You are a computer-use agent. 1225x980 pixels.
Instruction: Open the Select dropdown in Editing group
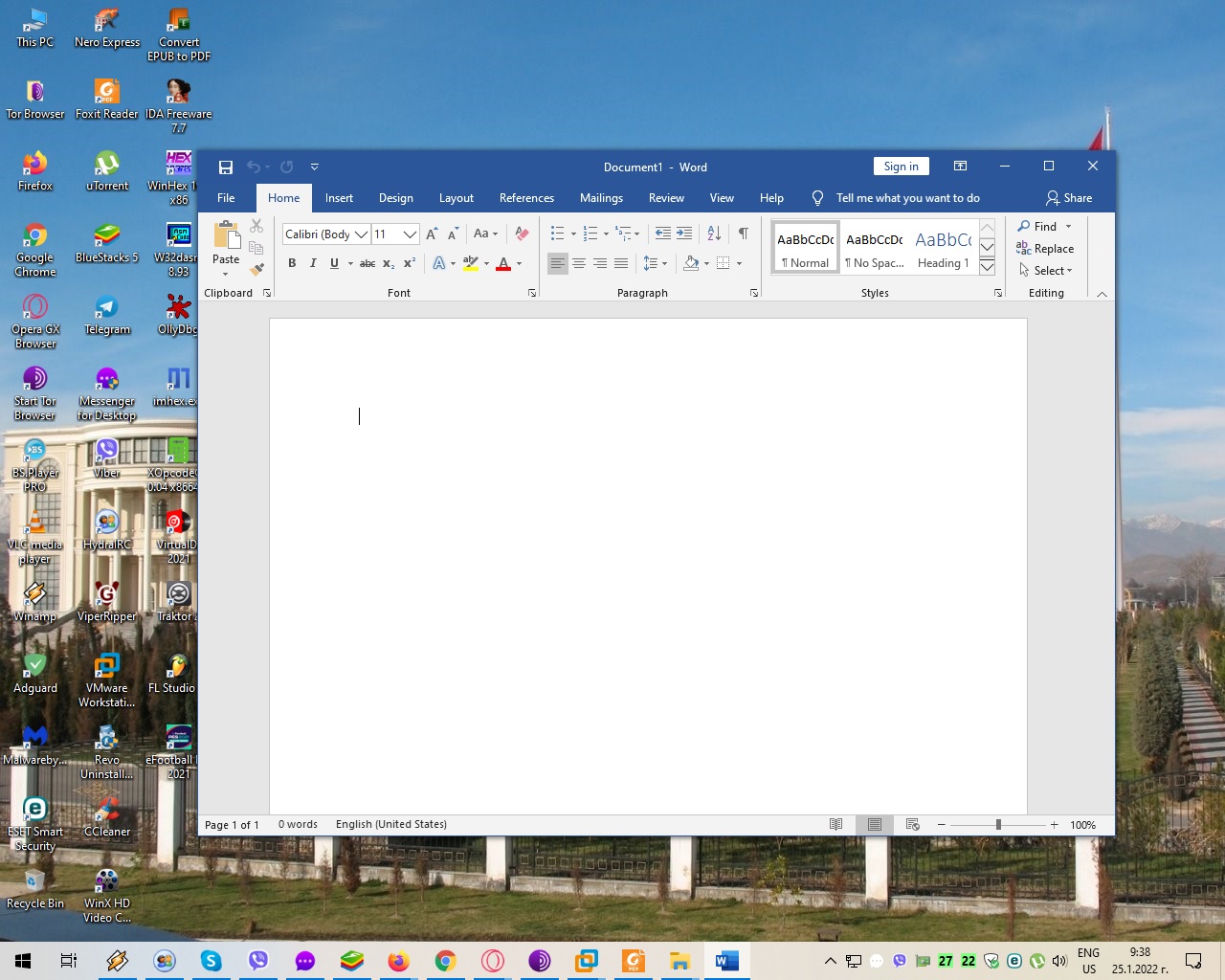tap(1046, 271)
